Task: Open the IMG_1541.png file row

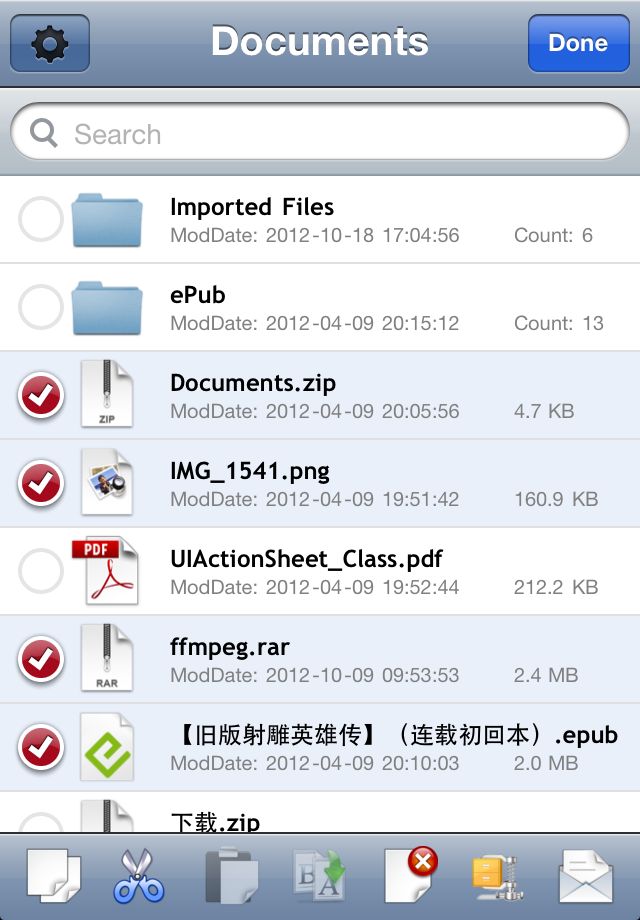Action: click(320, 483)
